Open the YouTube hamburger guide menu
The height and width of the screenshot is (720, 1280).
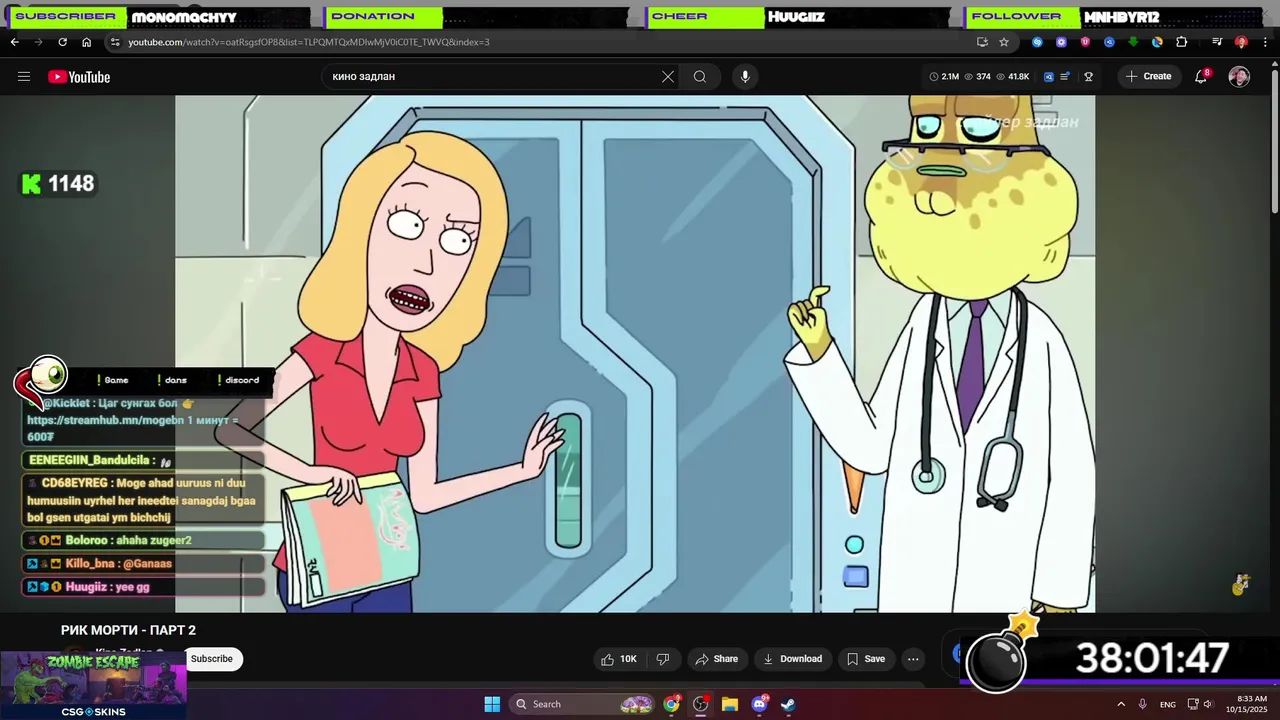[x=24, y=76]
